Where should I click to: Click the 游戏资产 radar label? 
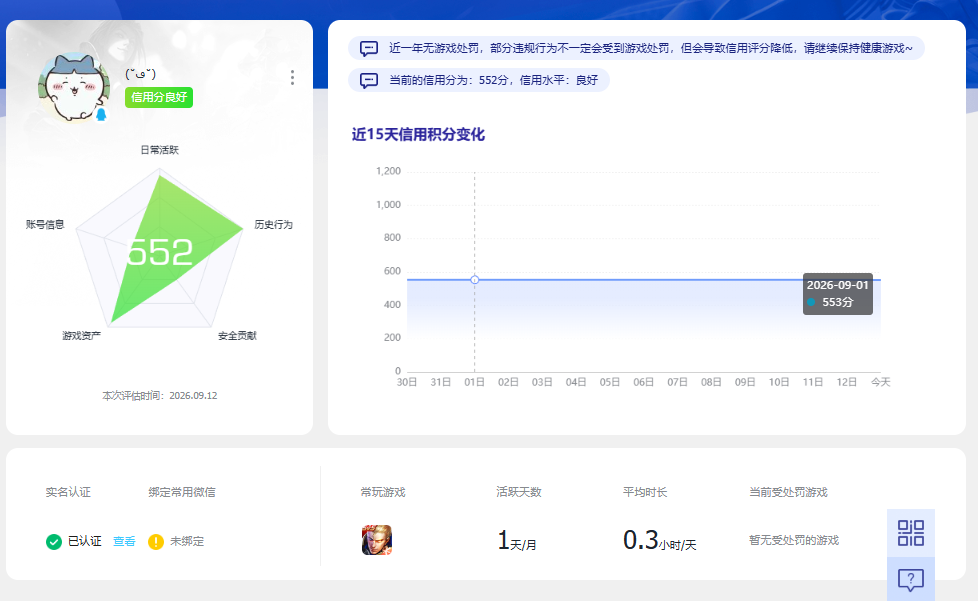(81, 335)
